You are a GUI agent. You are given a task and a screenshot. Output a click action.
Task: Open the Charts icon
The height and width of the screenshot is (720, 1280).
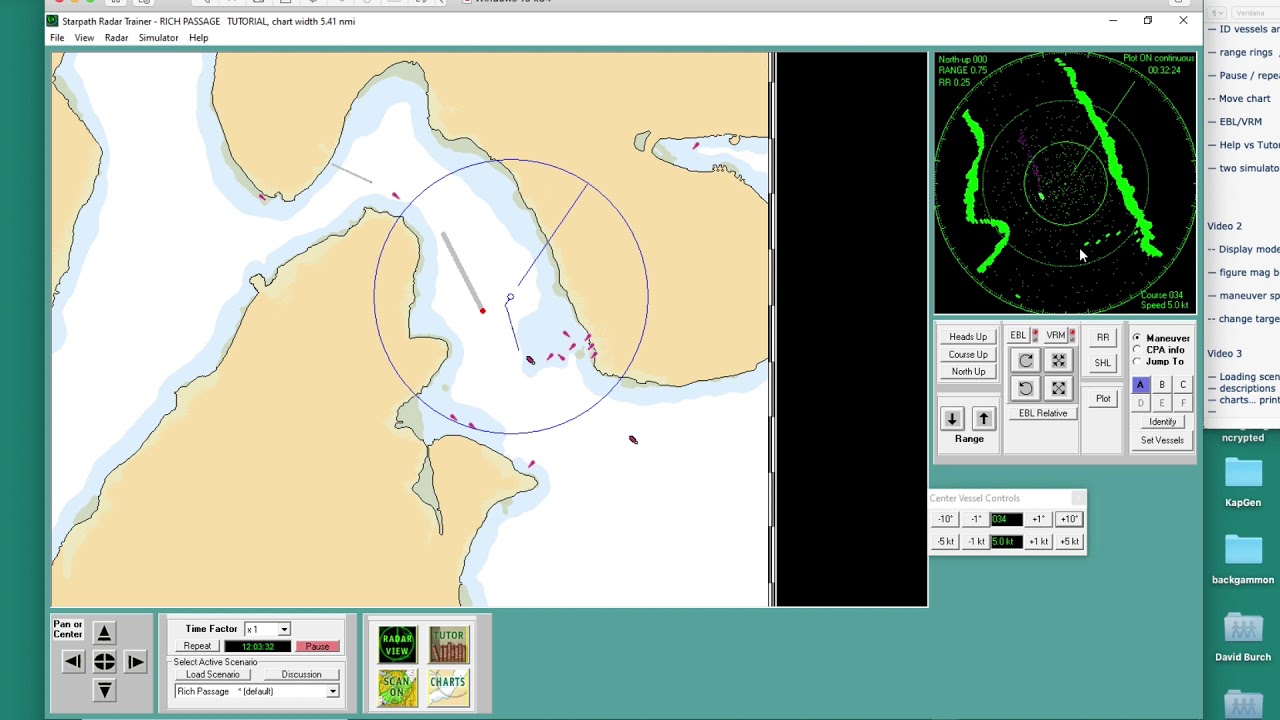click(448, 688)
